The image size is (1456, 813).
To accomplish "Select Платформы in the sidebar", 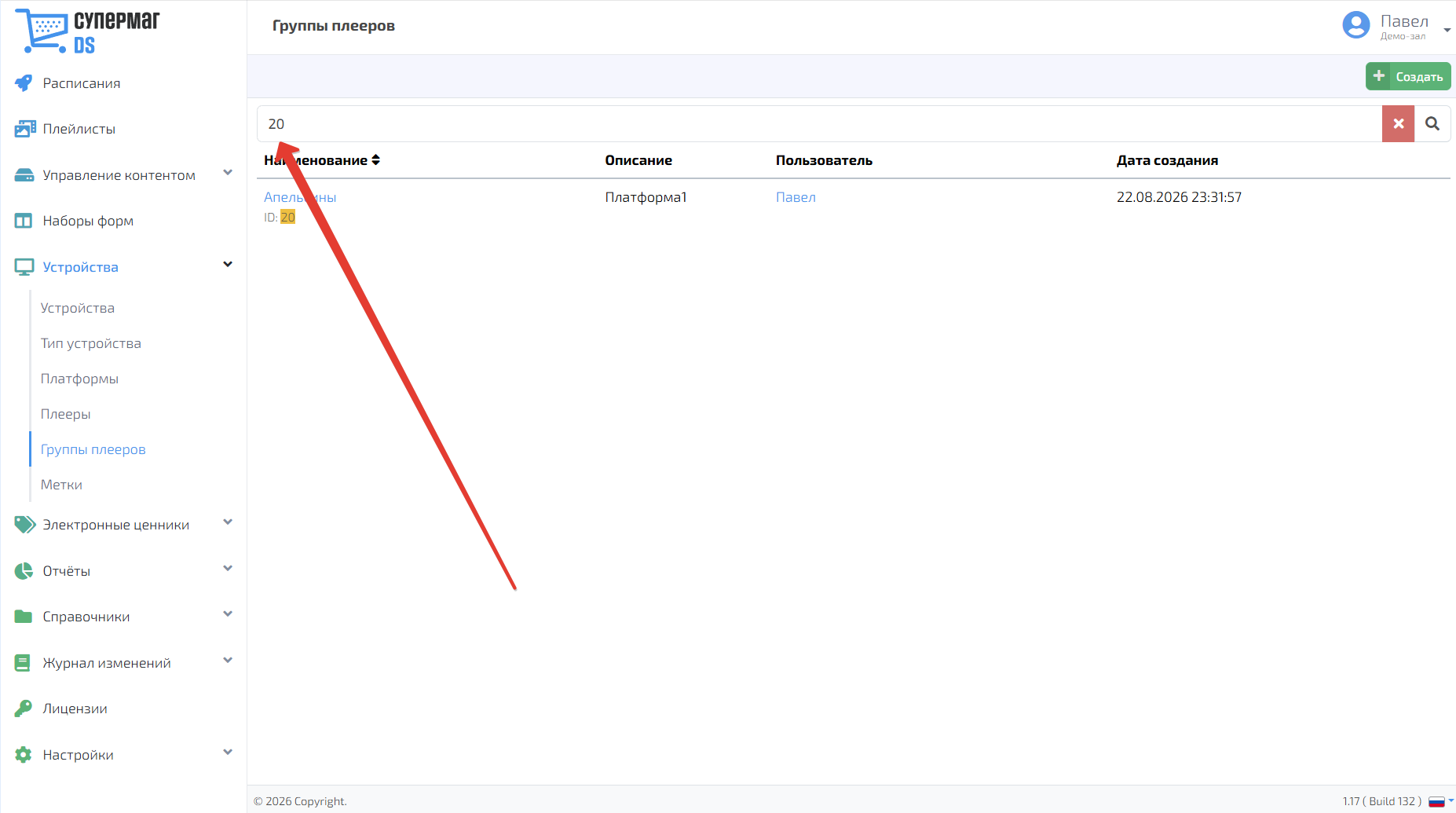I will pyautogui.click(x=79, y=379).
